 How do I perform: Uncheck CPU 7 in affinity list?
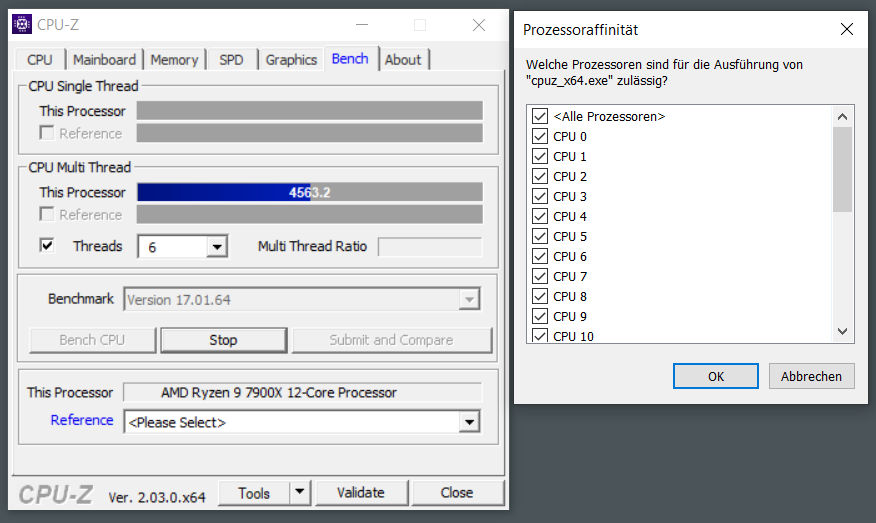540,276
